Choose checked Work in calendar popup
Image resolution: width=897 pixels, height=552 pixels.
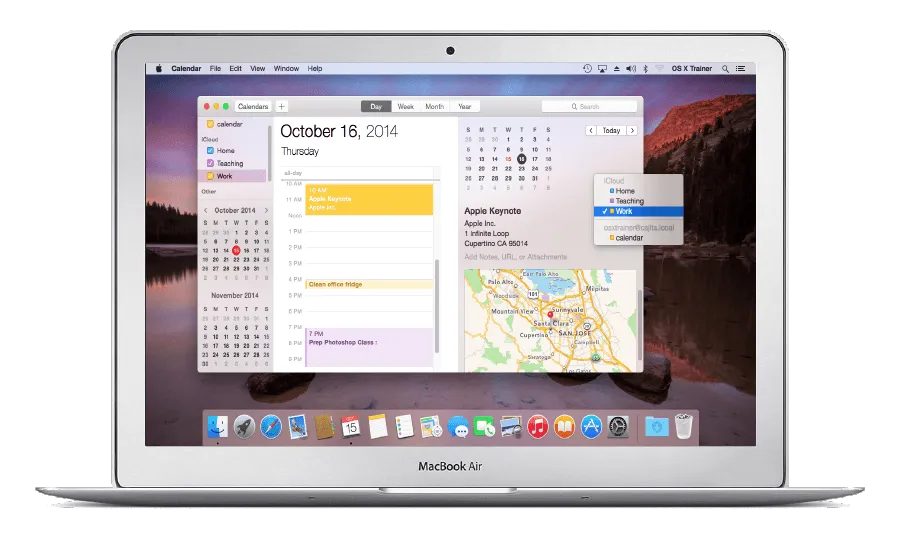[638, 211]
